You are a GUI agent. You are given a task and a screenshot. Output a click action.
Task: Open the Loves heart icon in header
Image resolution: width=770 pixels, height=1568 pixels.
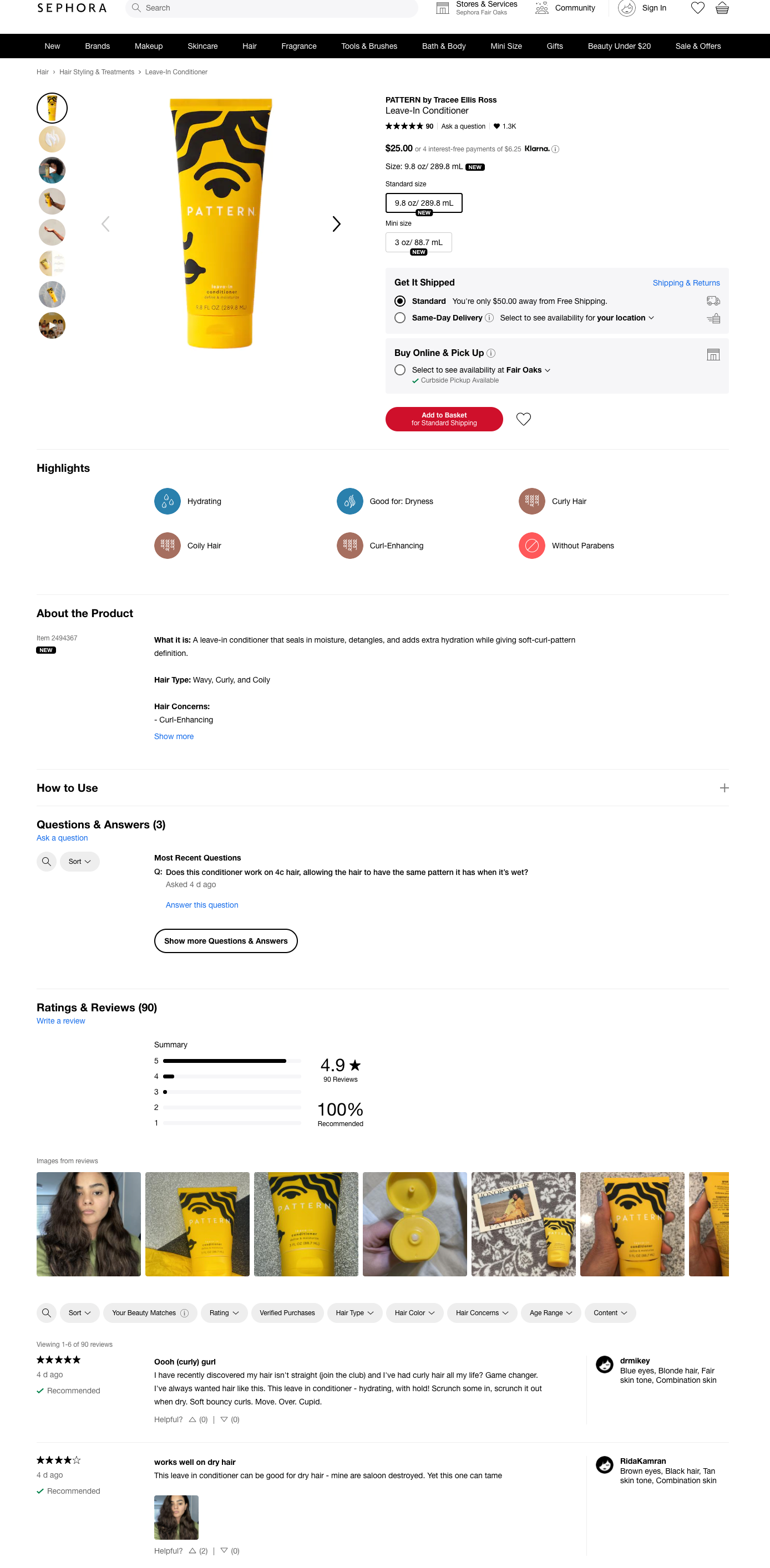click(x=697, y=8)
